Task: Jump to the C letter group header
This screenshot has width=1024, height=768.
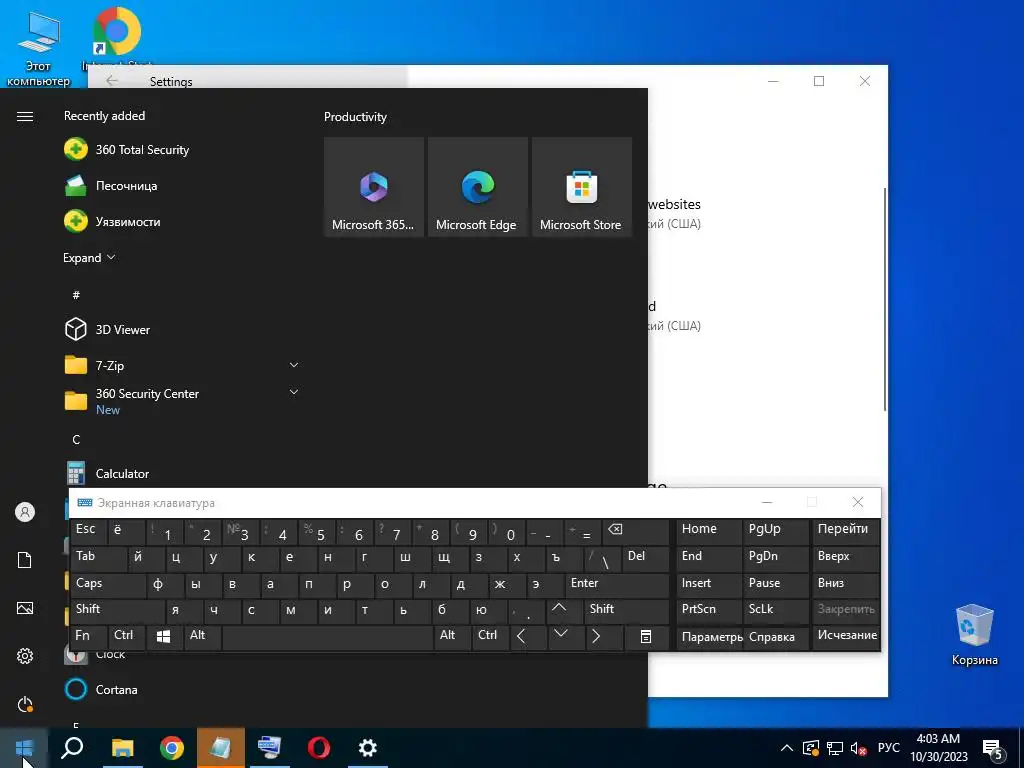Action: 76,440
